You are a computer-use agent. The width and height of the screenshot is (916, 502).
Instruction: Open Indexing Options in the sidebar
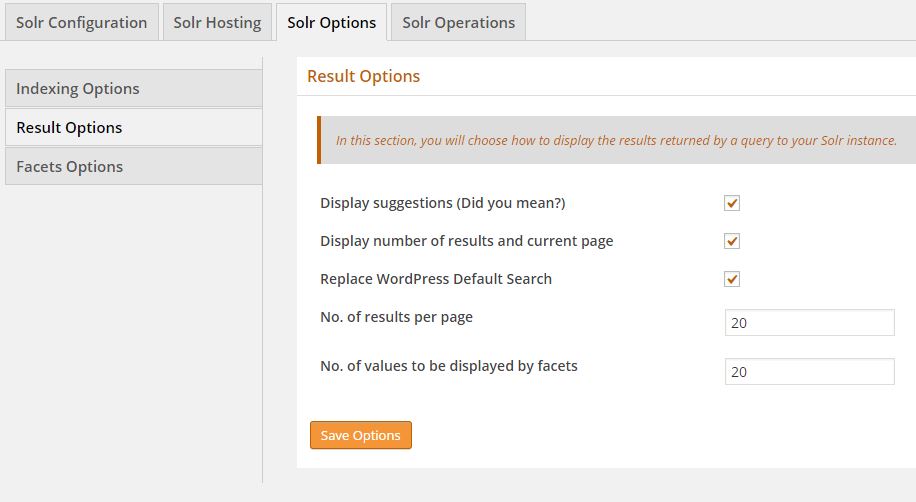[133, 88]
